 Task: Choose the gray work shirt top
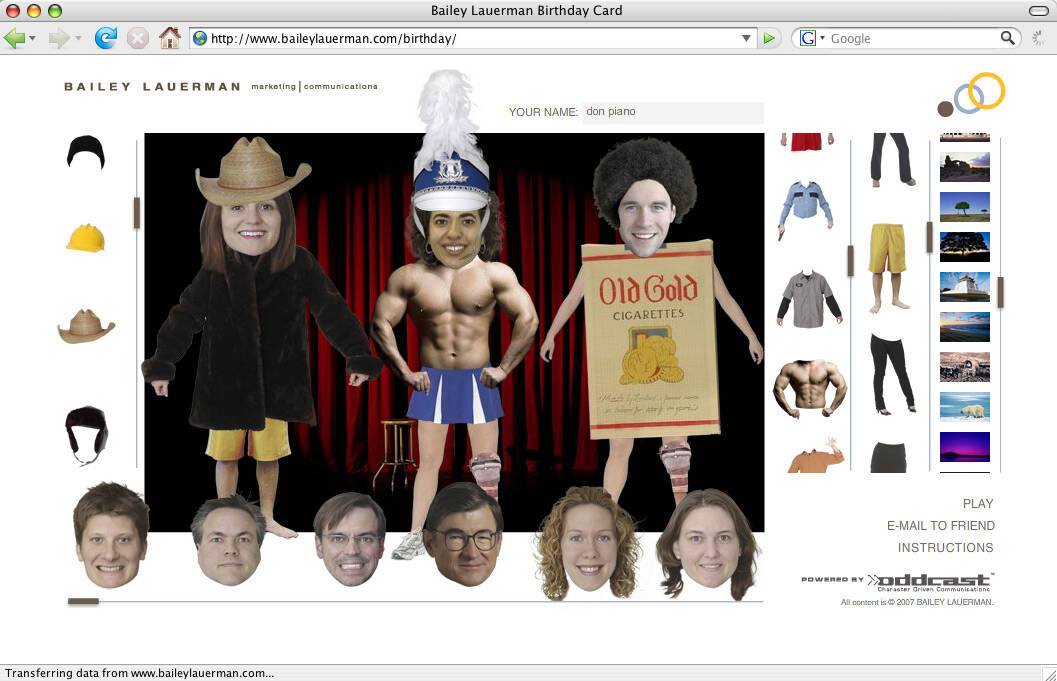[x=809, y=299]
